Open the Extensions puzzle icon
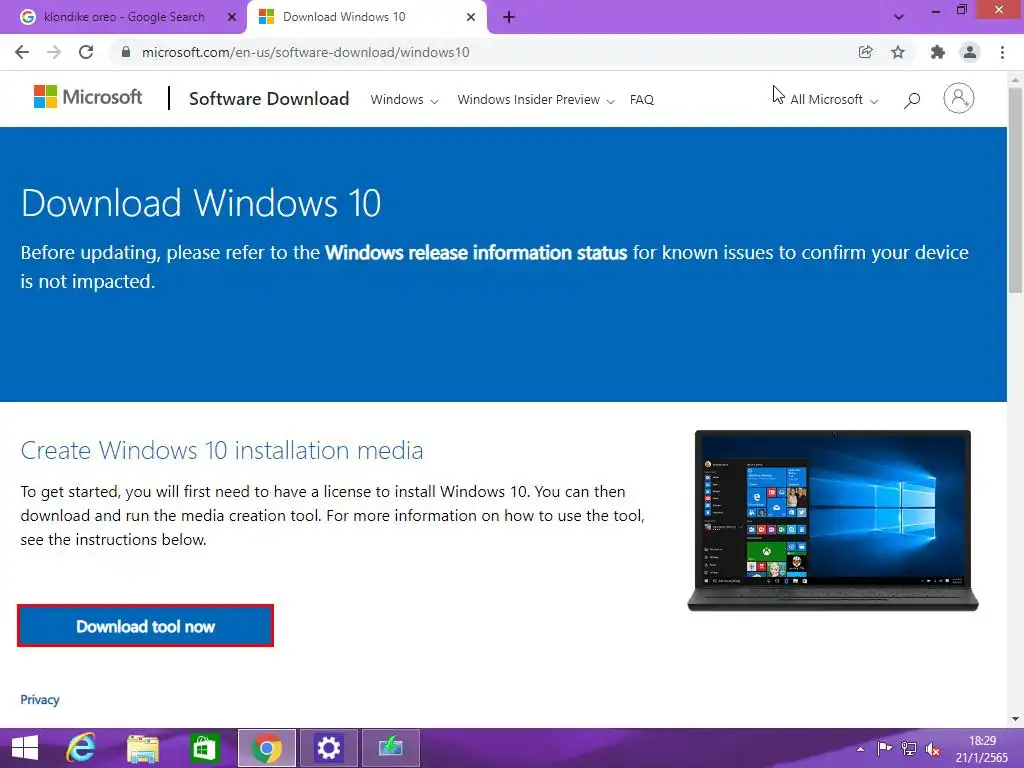Screen dimensions: 1024x768 pyautogui.click(x=938, y=52)
